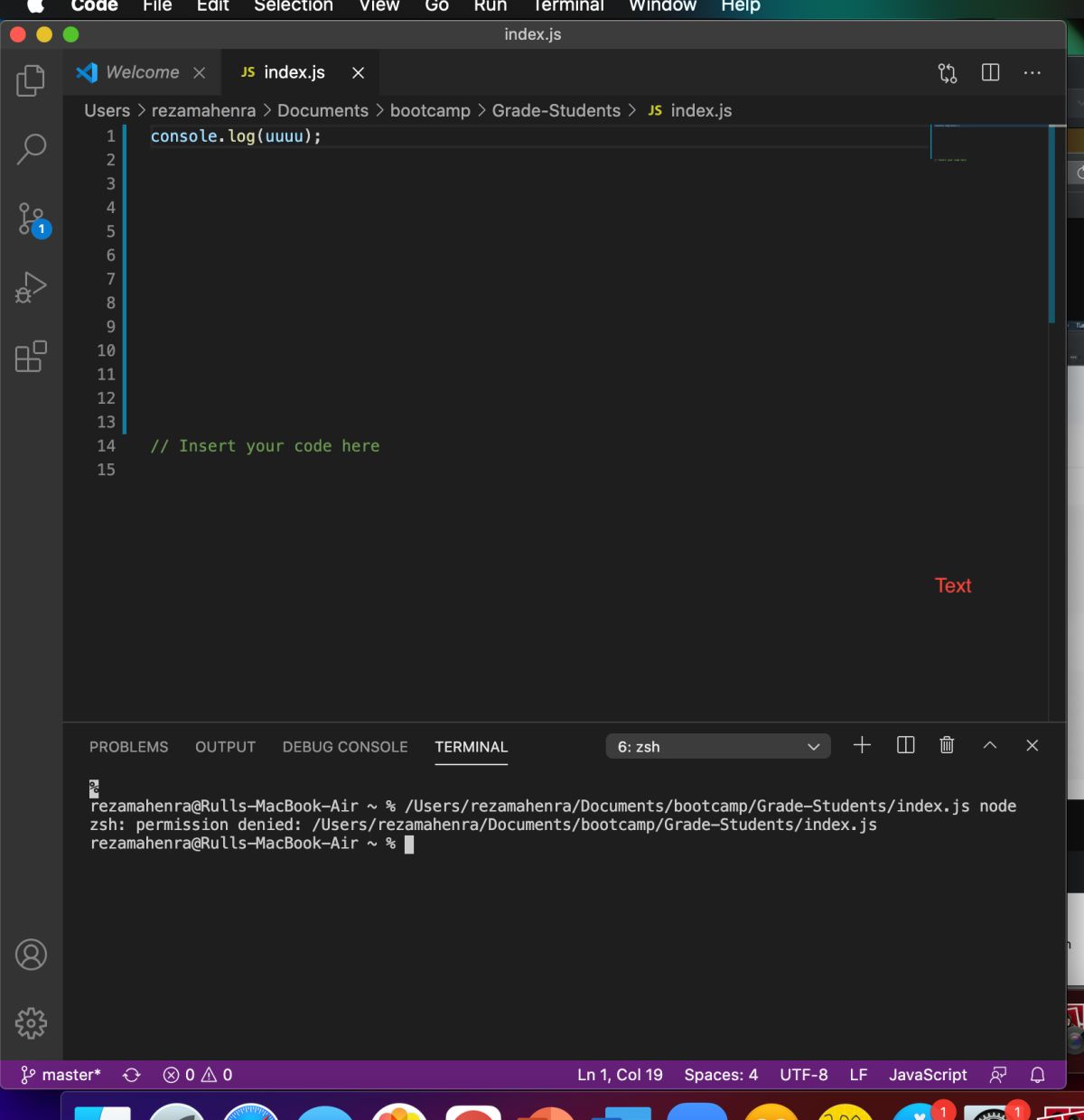The image size is (1084, 1120).
Task: Switch to the PROBLEMS panel tab
Action: 129,747
